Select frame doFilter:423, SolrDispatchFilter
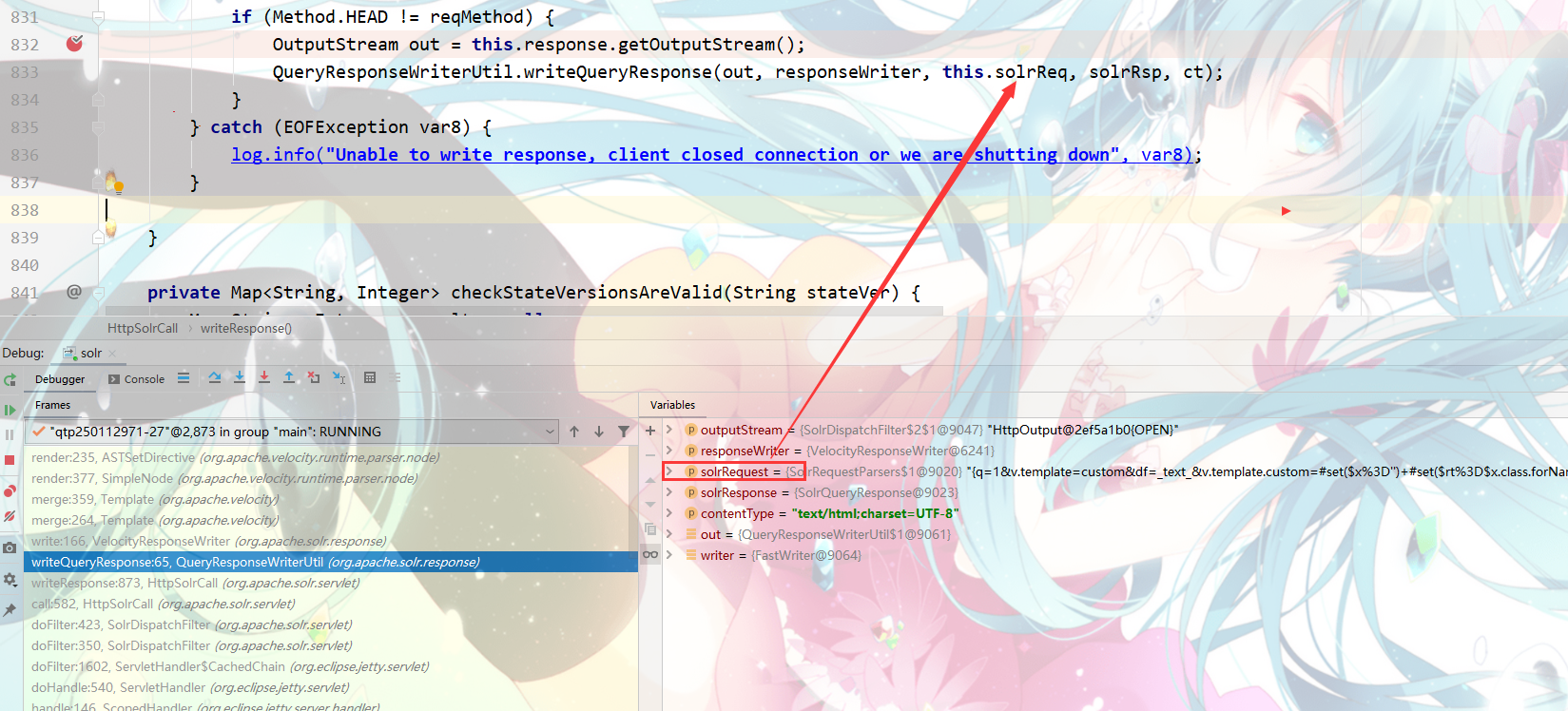Screen dimensions: 1568x711 (x=331, y=625)
